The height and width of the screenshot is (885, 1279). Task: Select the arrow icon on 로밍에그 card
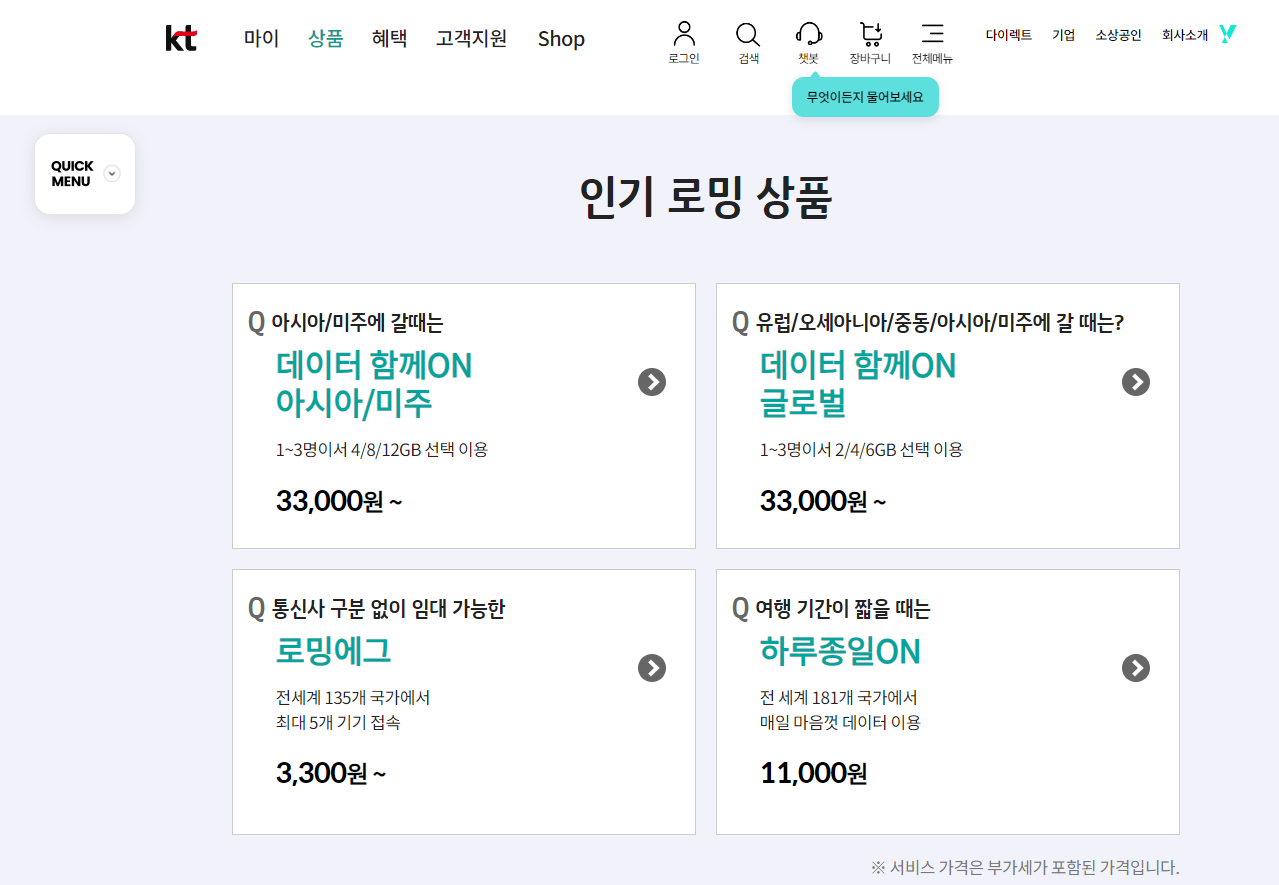pyautogui.click(x=651, y=668)
